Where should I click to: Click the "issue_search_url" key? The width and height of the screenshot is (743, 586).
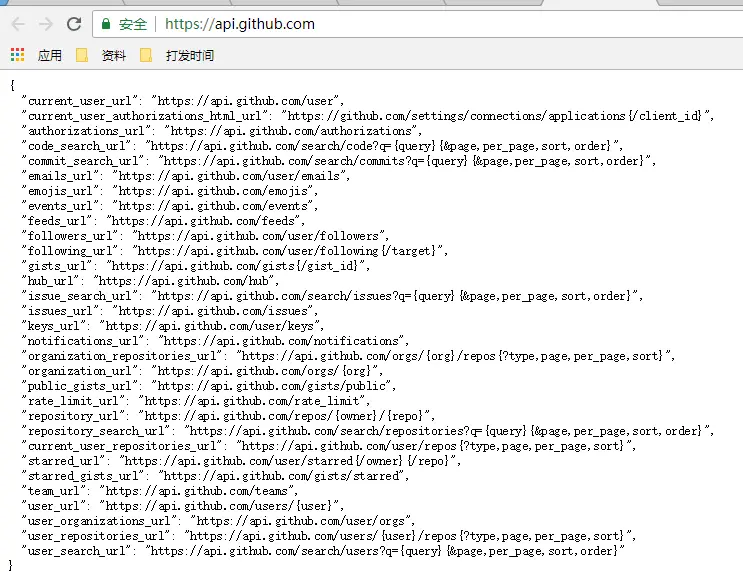[x=79, y=296]
